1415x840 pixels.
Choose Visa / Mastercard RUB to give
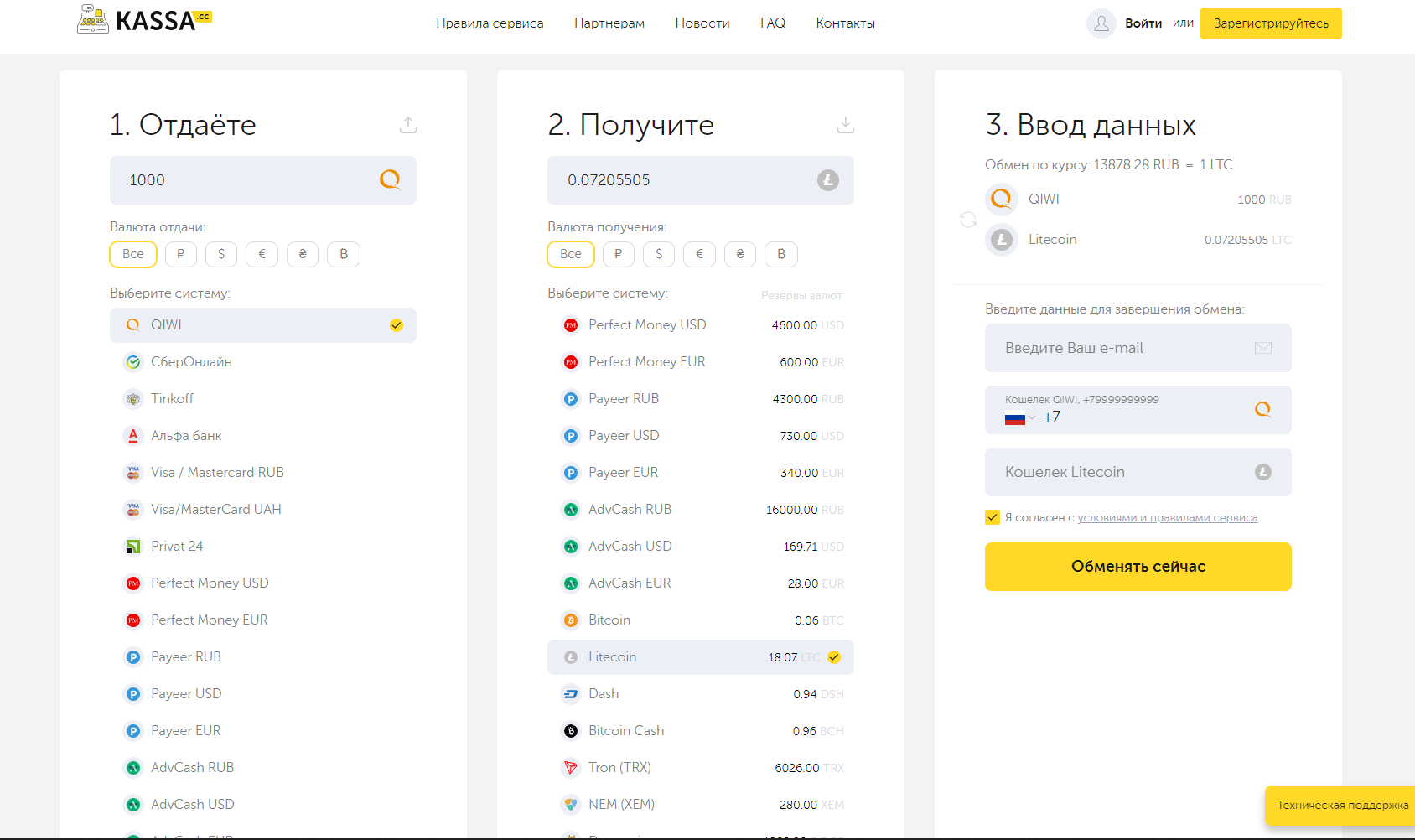pyautogui.click(x=263, y=473)
